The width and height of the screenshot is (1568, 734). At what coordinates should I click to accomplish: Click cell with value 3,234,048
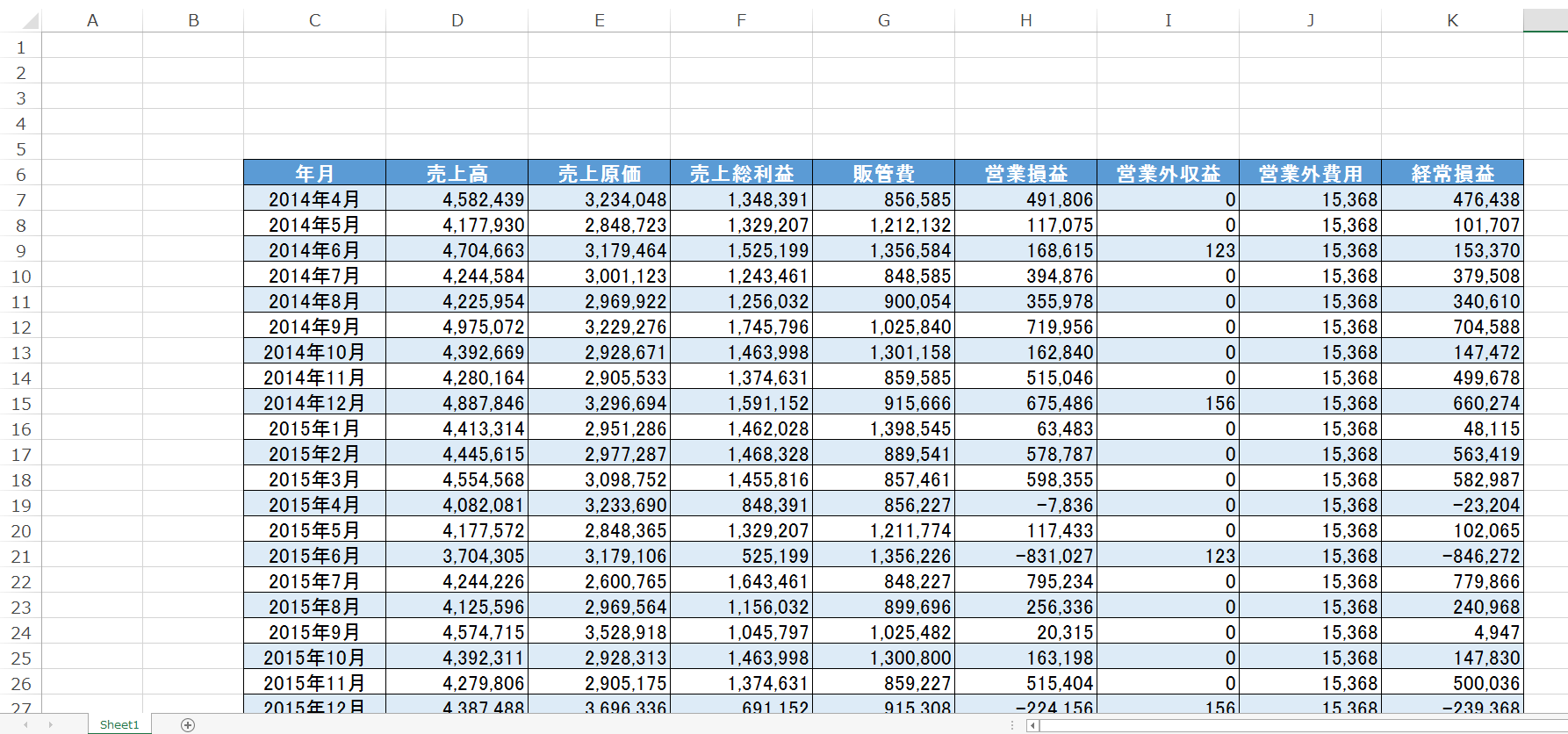click(x=599, y=199)
